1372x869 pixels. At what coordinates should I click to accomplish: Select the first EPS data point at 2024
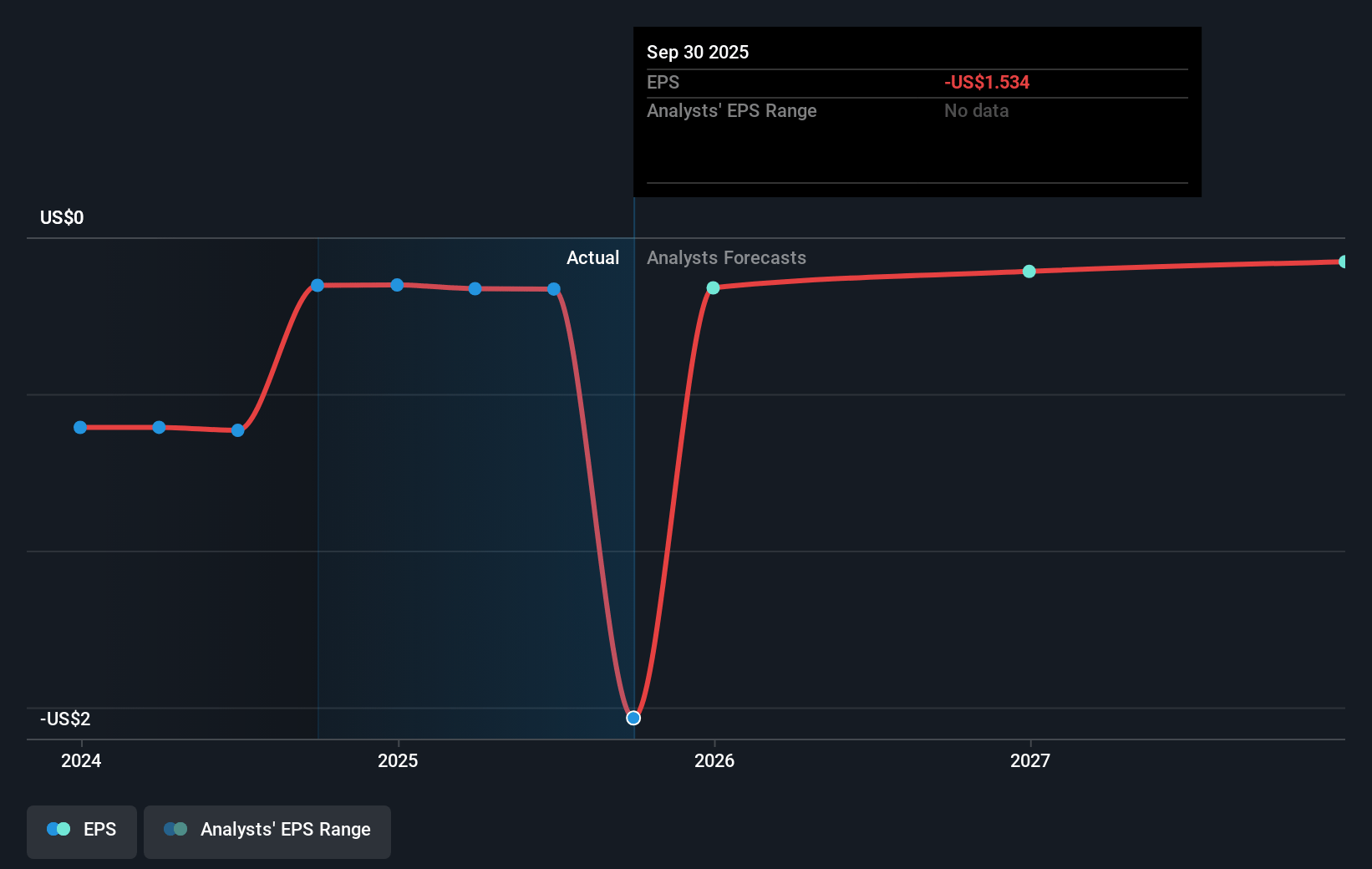(x=80, y=428)
